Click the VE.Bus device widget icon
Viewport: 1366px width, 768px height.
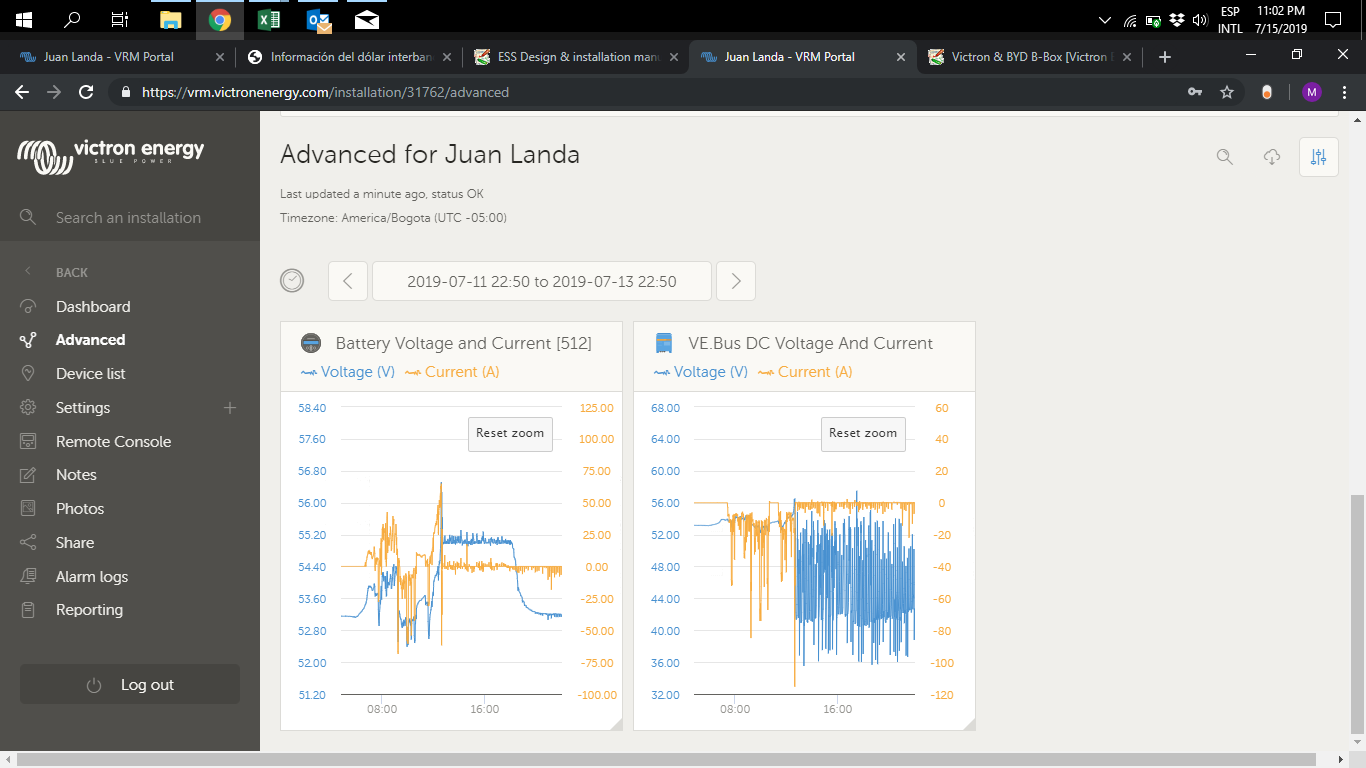pos(664,343)
